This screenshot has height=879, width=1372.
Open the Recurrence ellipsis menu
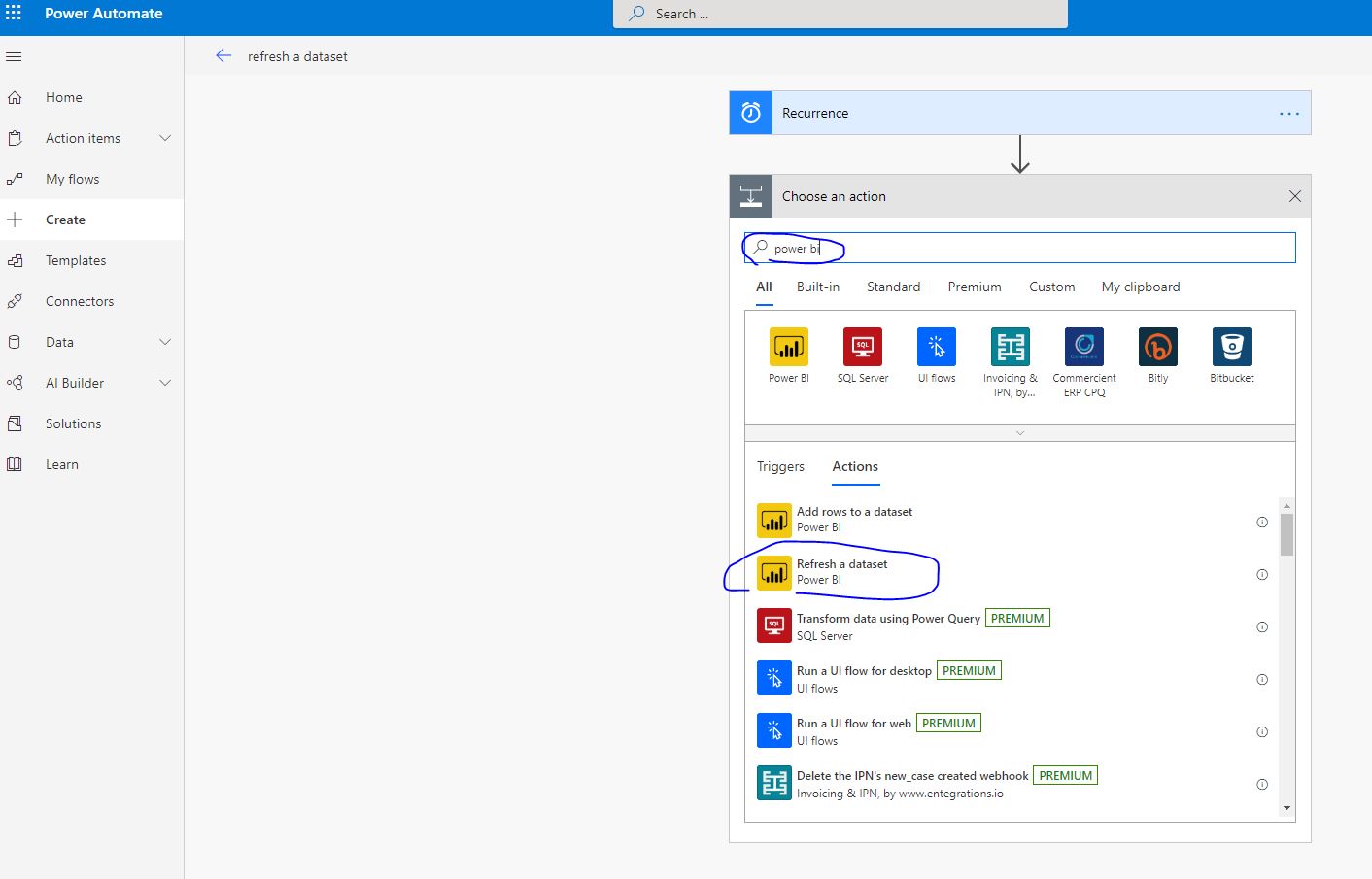point(1289,114)
